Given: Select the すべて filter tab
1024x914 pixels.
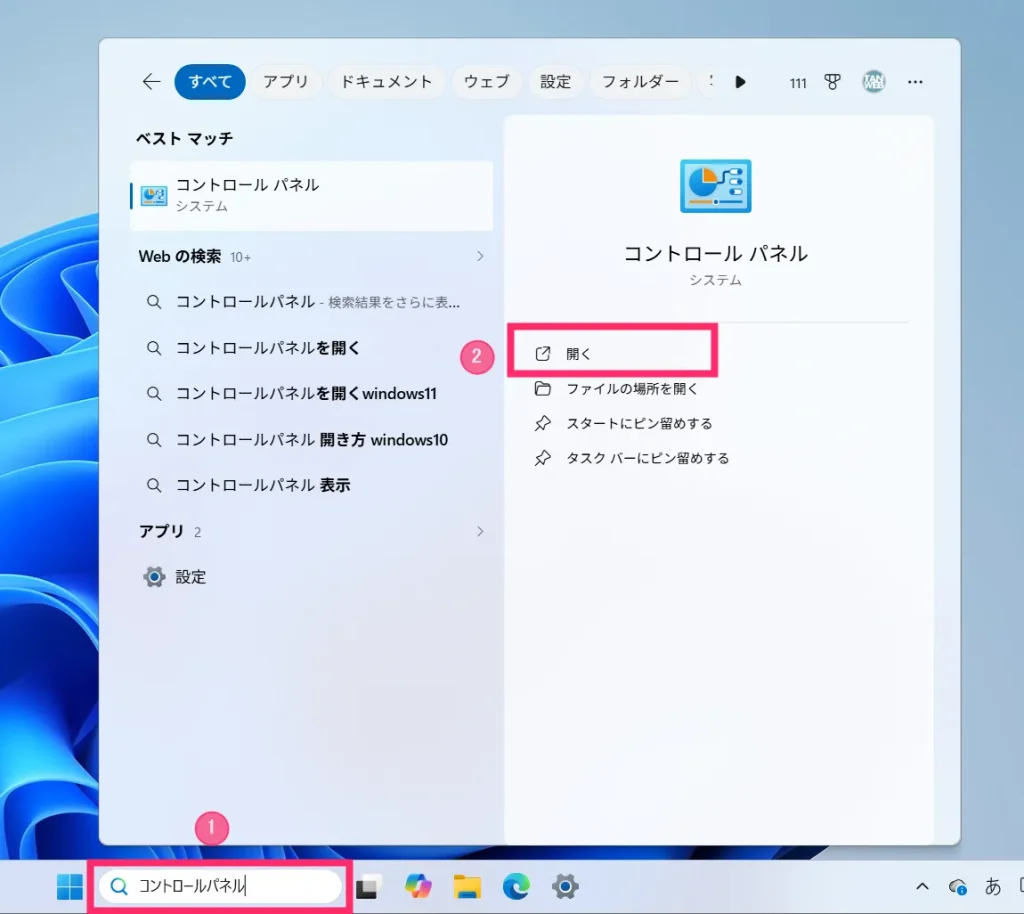Looking at the screenshot, I should coord(210,82).
